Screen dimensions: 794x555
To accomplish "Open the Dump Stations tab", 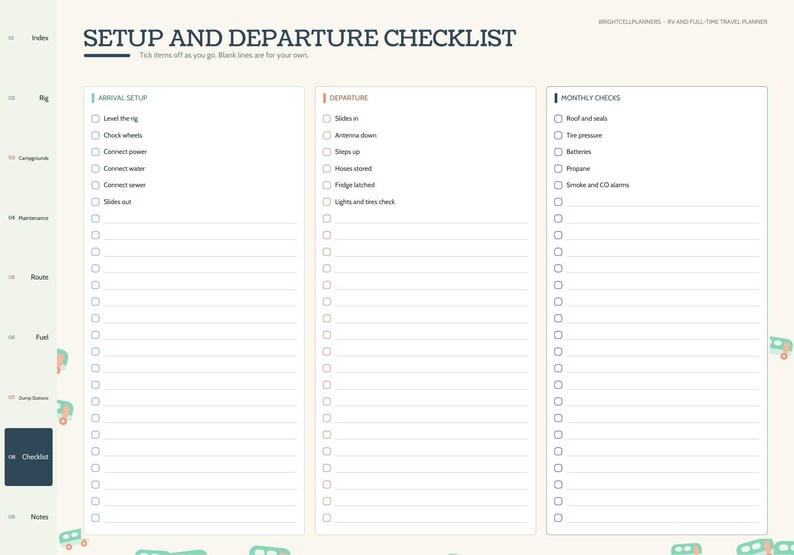I will 28,398.
